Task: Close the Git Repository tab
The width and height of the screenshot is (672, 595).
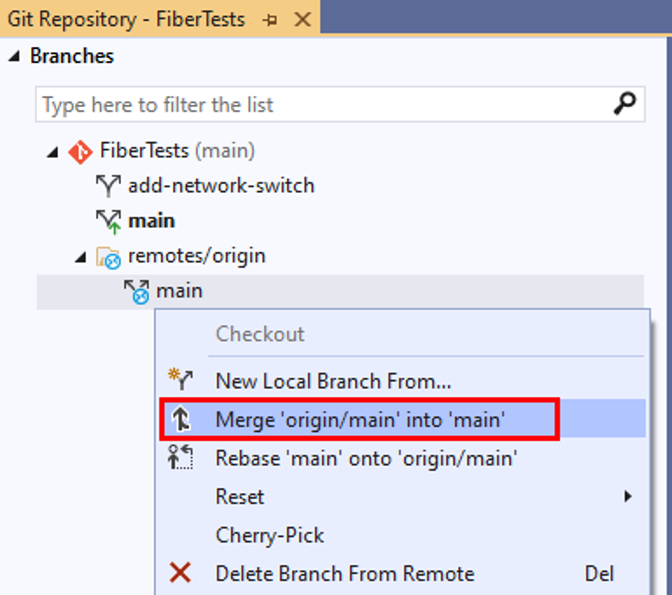Action: pyautogui.click(x=303, y=20)
